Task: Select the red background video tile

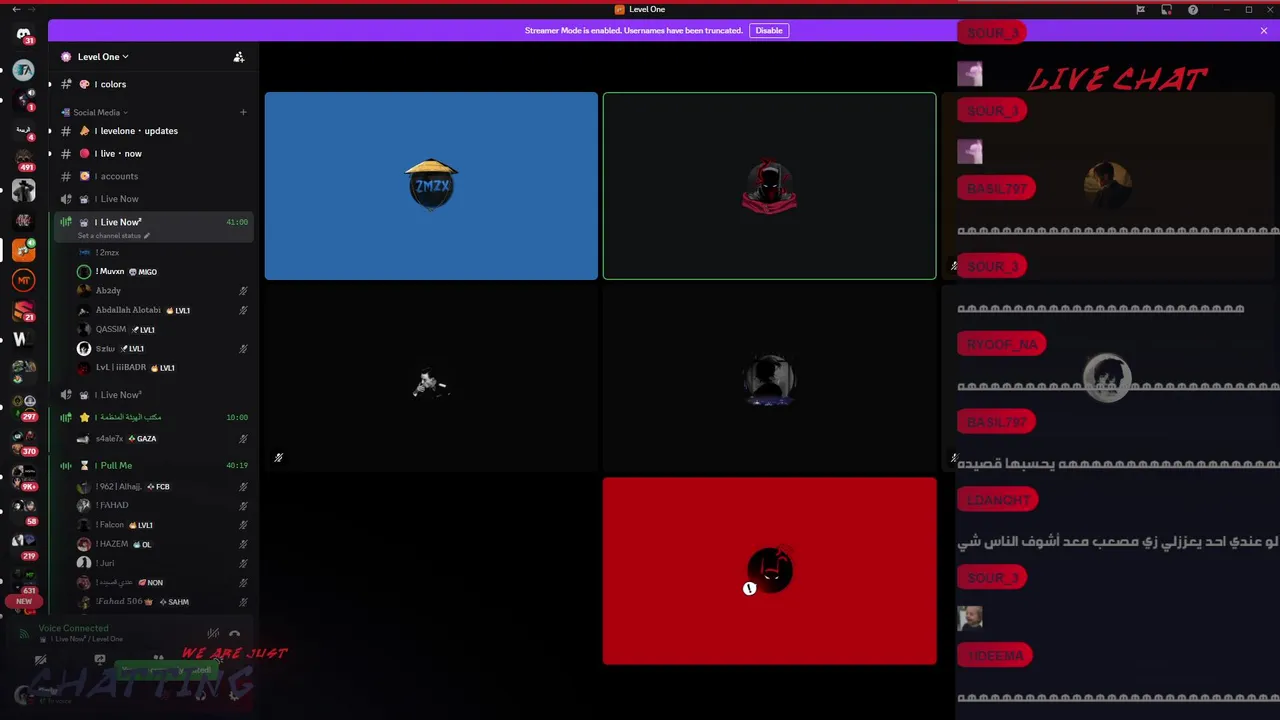Action: click(x=769, y=571)
